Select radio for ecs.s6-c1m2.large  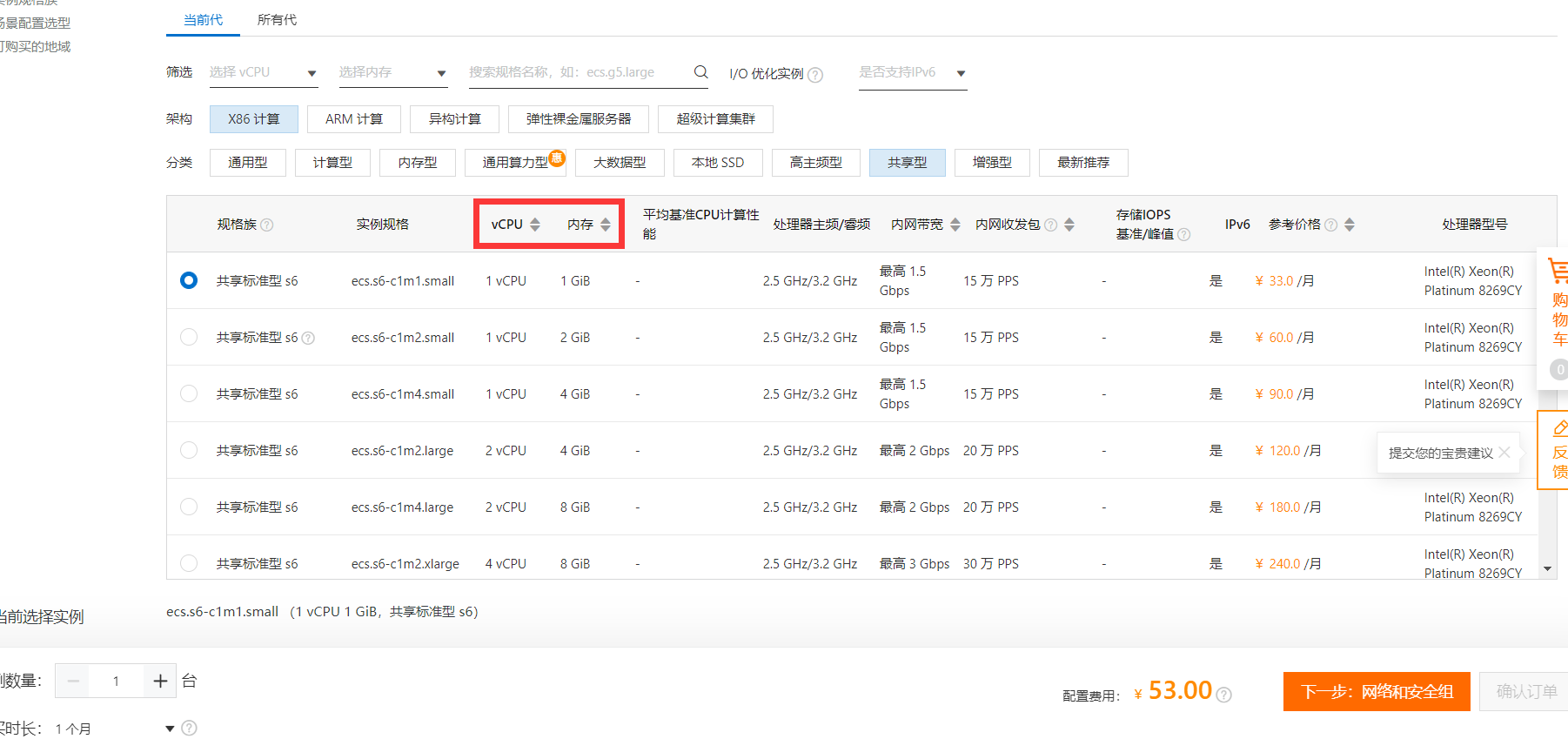pyautogui.click(x=189, y=450)
